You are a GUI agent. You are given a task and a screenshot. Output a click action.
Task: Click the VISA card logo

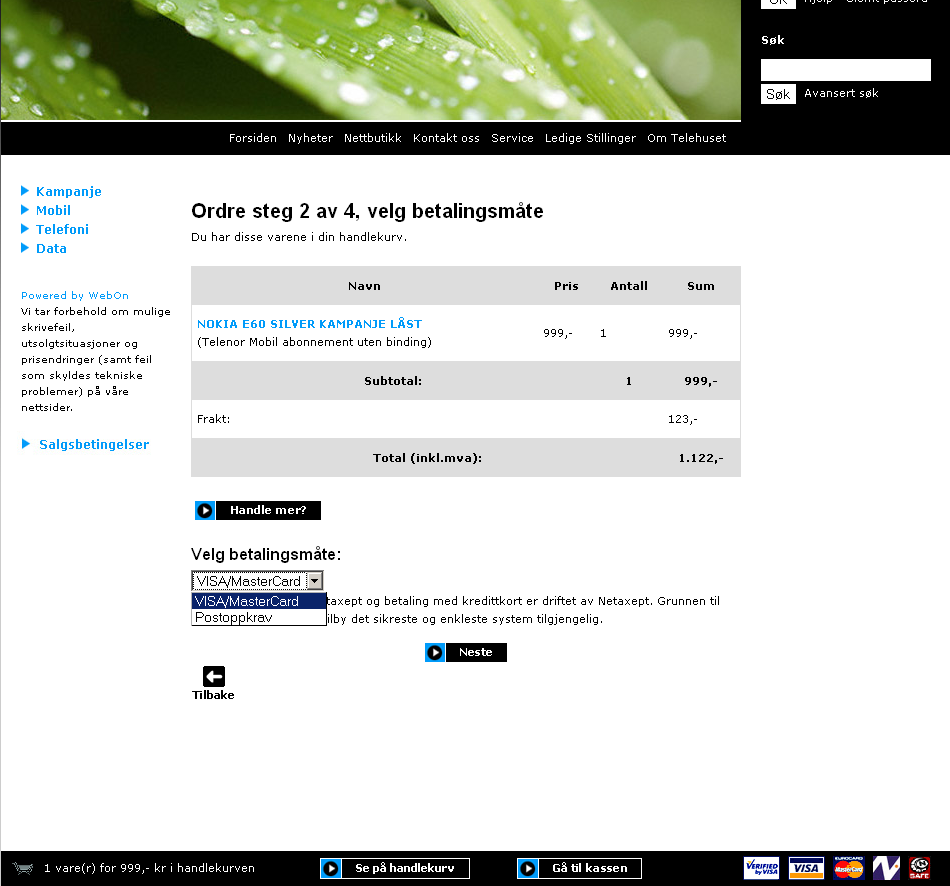(x=806, y=868)
